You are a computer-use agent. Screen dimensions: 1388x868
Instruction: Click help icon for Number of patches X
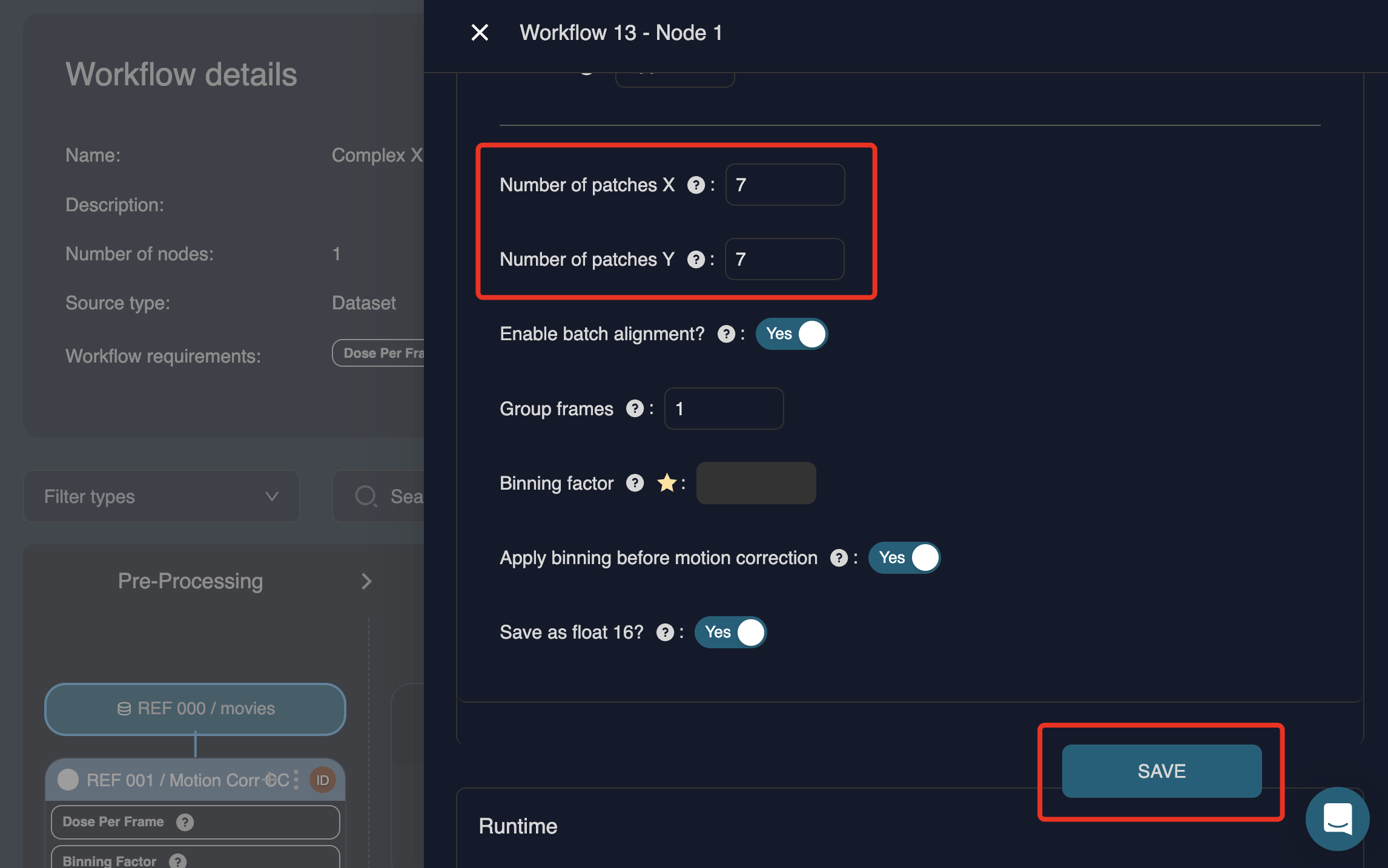pyautogui.click(x=696, y=185)
